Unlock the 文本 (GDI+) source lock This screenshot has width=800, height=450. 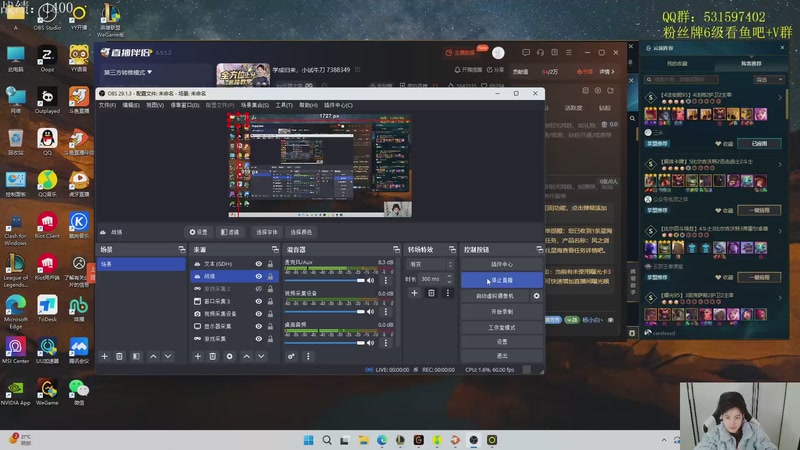(270, 264)
